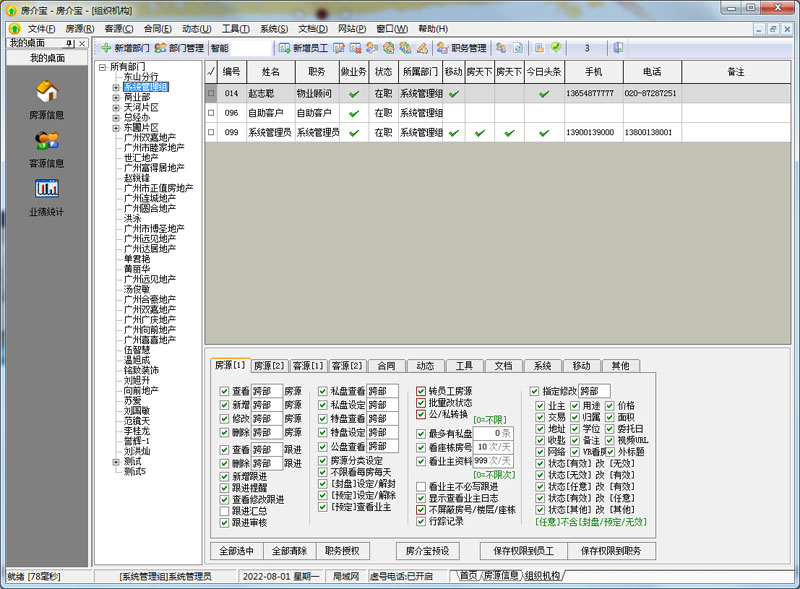This screenshot has height=589, width=800.
Task: Click the green home icon in menu bar
Action: [15, 29]
